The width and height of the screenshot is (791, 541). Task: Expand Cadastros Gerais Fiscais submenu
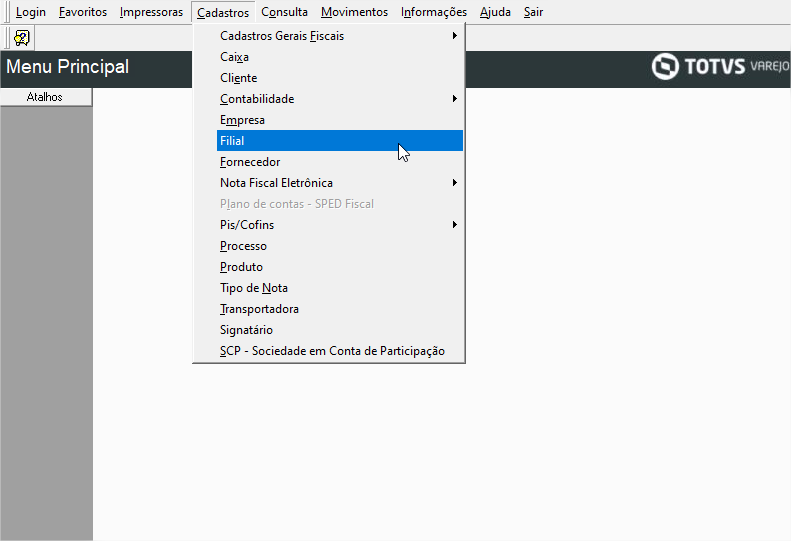(340, 36)
